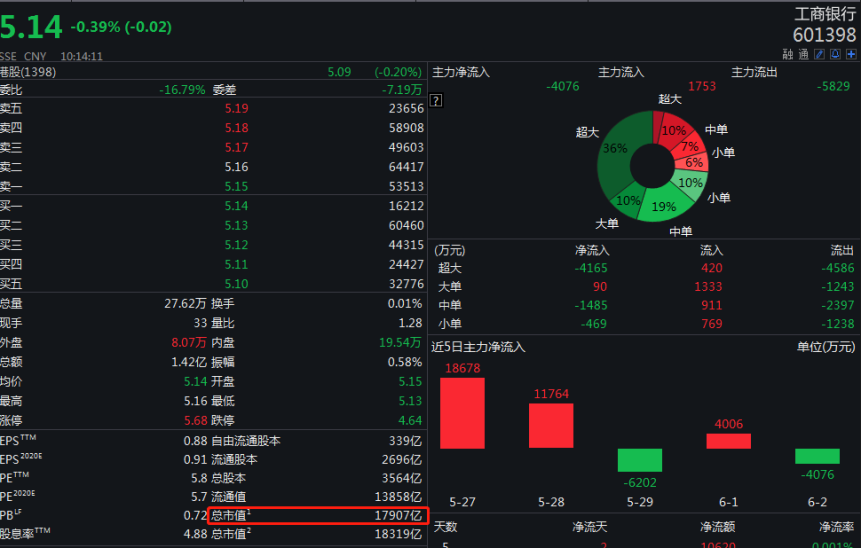Select the 卖五 ask price 5.19
Screen dimensions: 861x549
pos(236,108)
